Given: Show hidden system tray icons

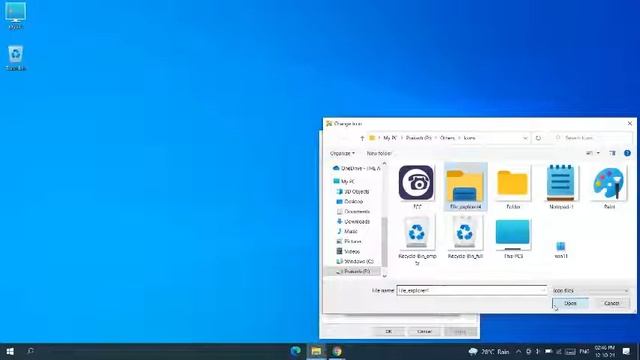Looking at the screenshot, I should [x=518, y=351].
